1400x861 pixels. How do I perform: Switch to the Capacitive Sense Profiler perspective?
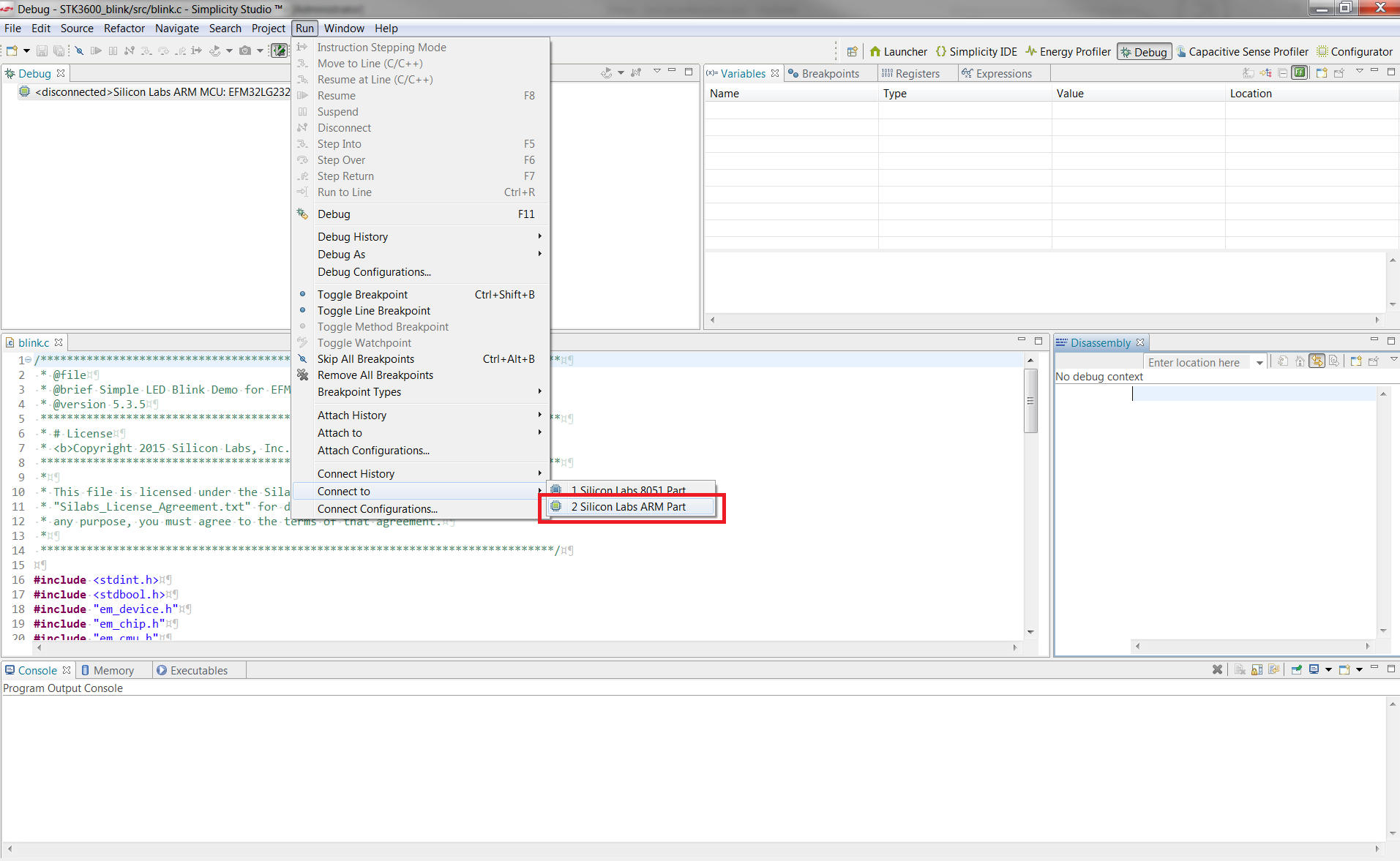pyautogui.click(x=1242, y=51)
